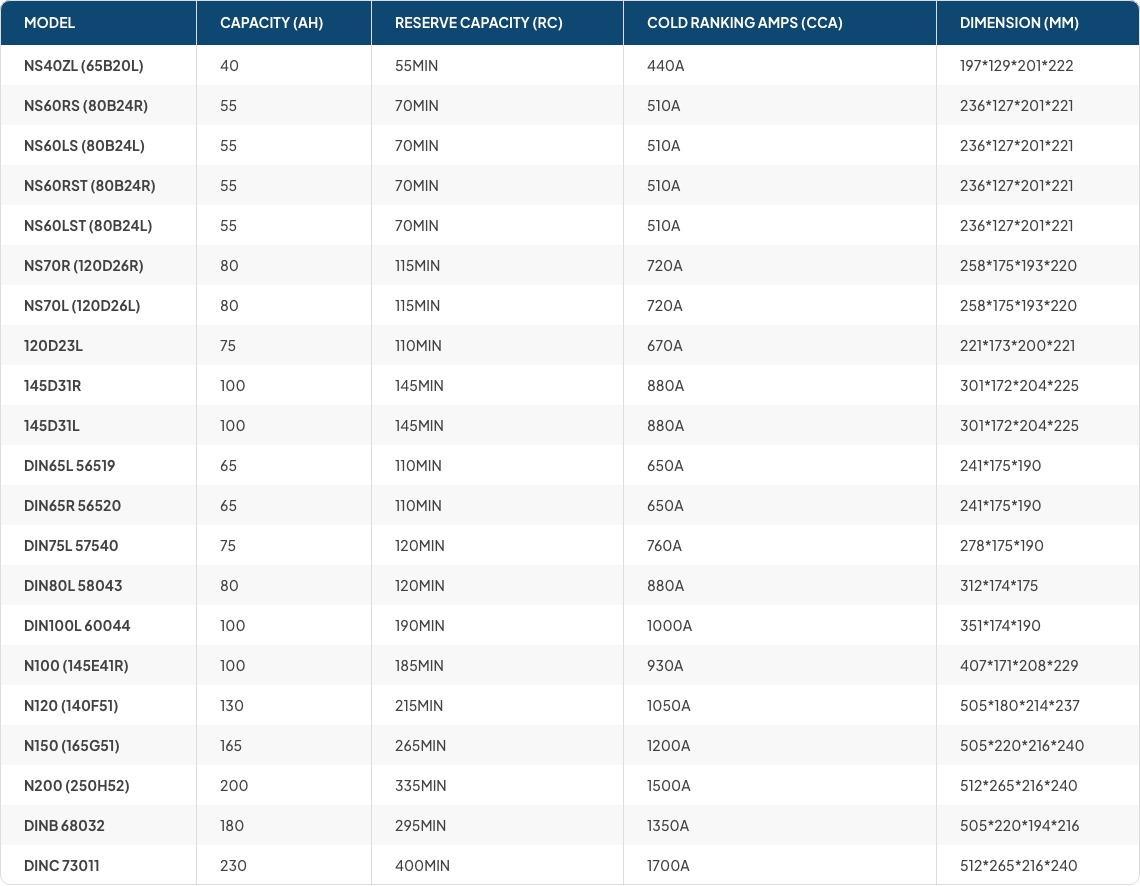Select the RESERVE CAPACITY (RC) header

(x=478, y=23)
